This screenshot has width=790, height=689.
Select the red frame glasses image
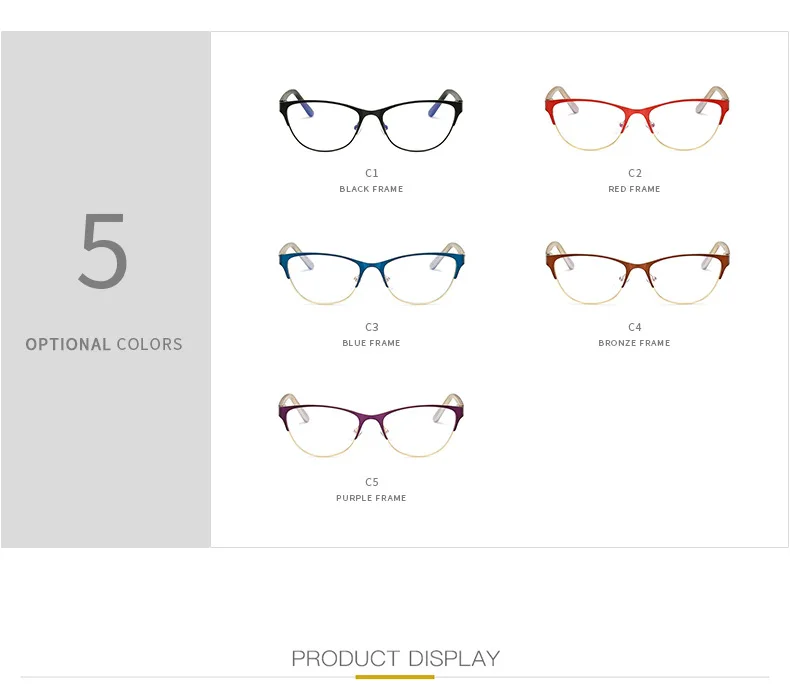tap(637, 118)
